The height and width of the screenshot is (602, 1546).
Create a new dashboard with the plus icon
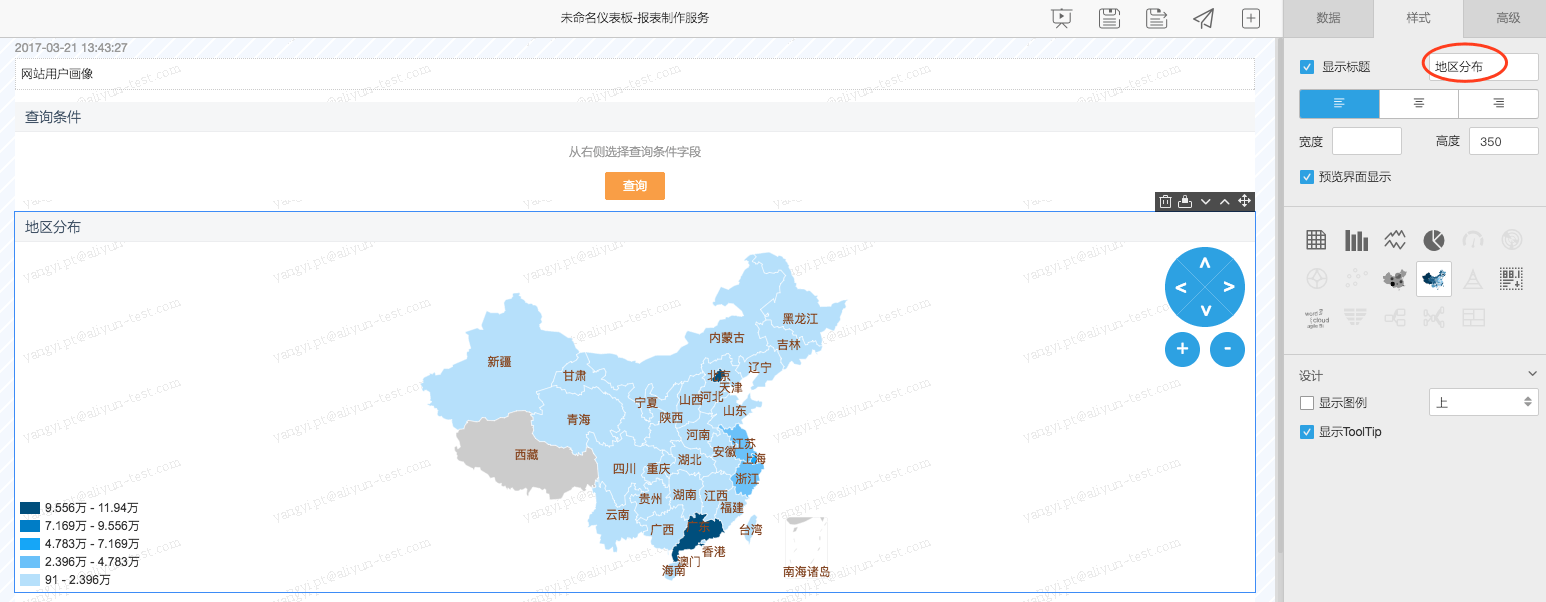[x=1250, y=18]
